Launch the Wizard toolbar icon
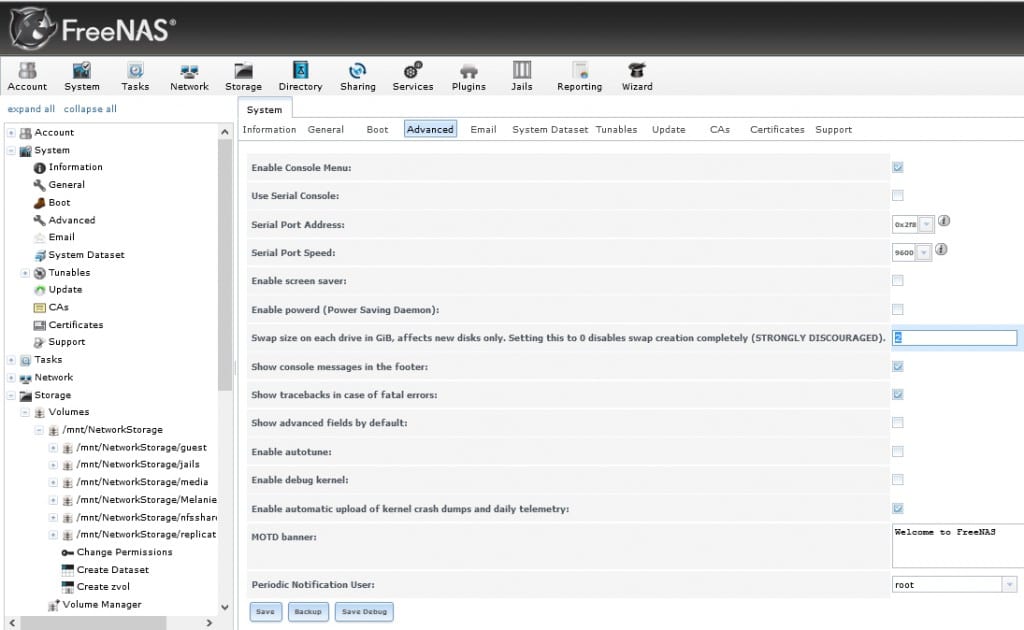 [637, 76]
